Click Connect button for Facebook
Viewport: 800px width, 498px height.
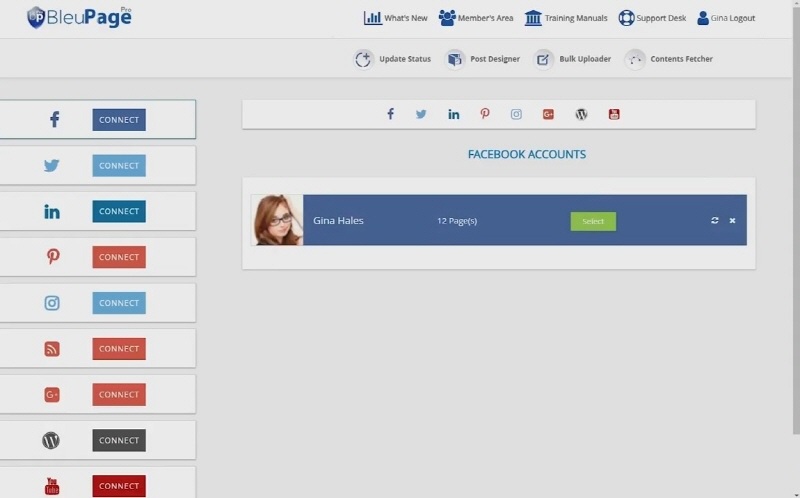pos(119,120)
